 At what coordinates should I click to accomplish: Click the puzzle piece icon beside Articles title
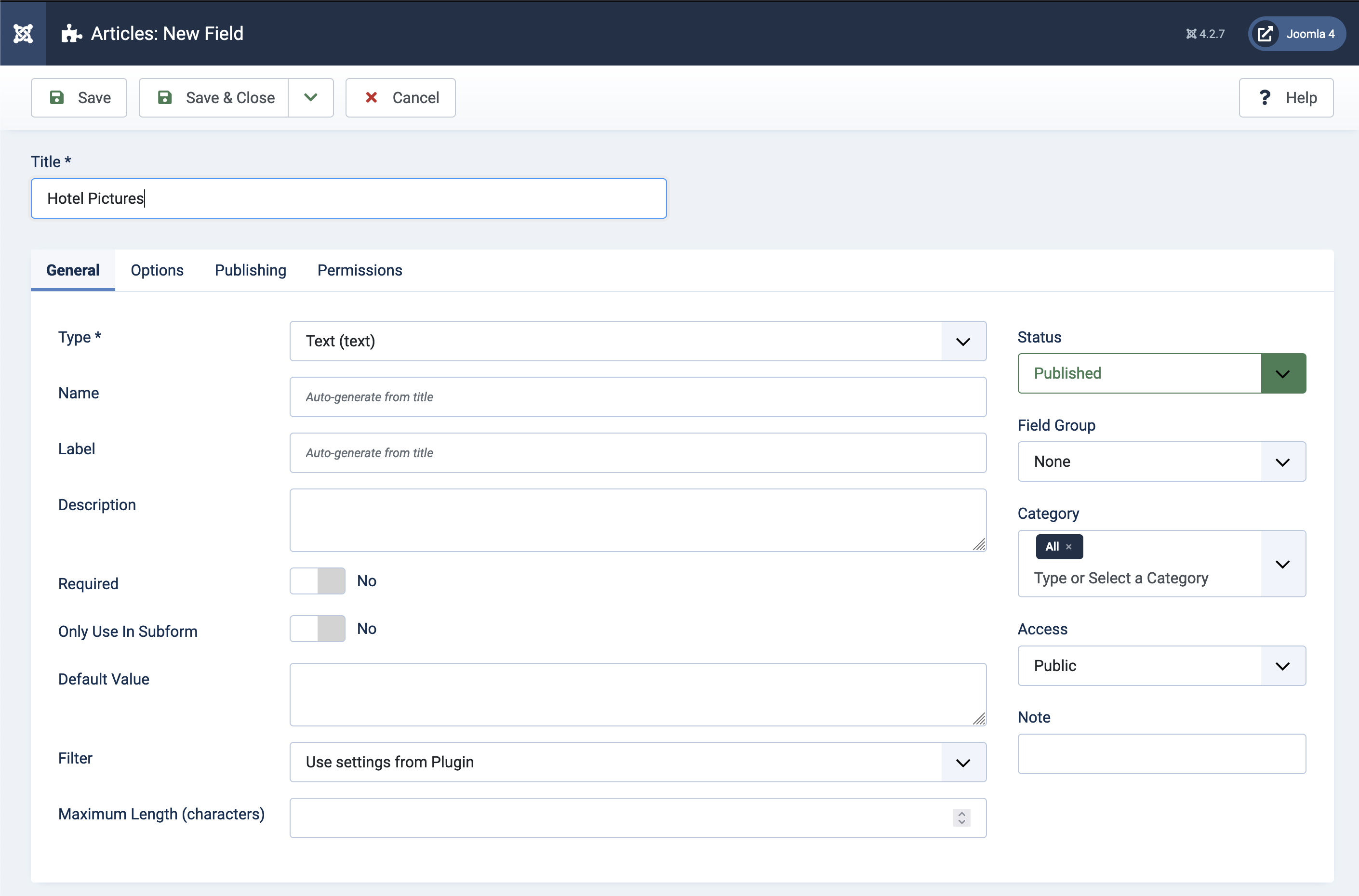pos(71,33)
